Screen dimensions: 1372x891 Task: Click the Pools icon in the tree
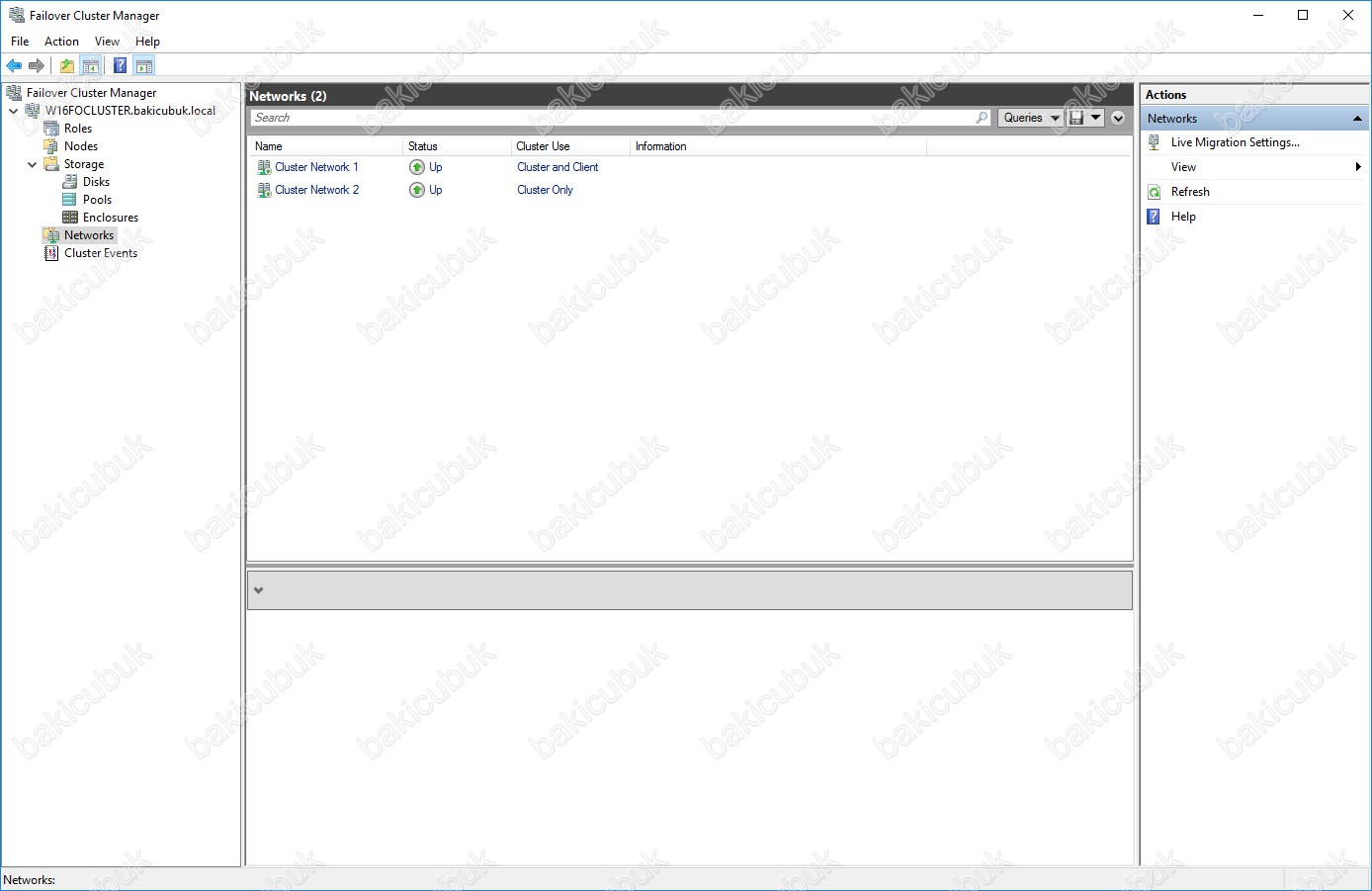coord(70,200)
